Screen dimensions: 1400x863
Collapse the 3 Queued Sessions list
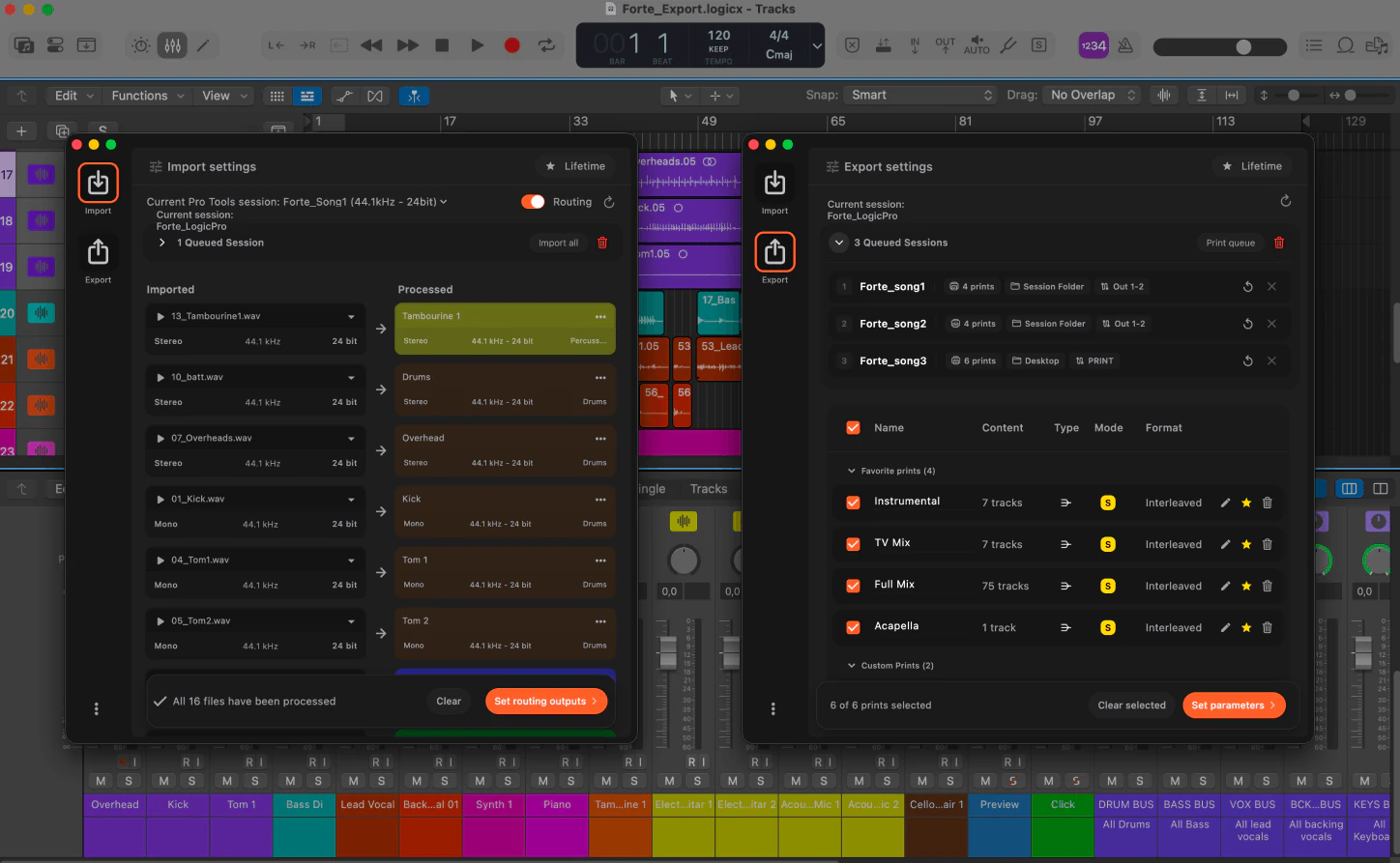tap(838, 243)
